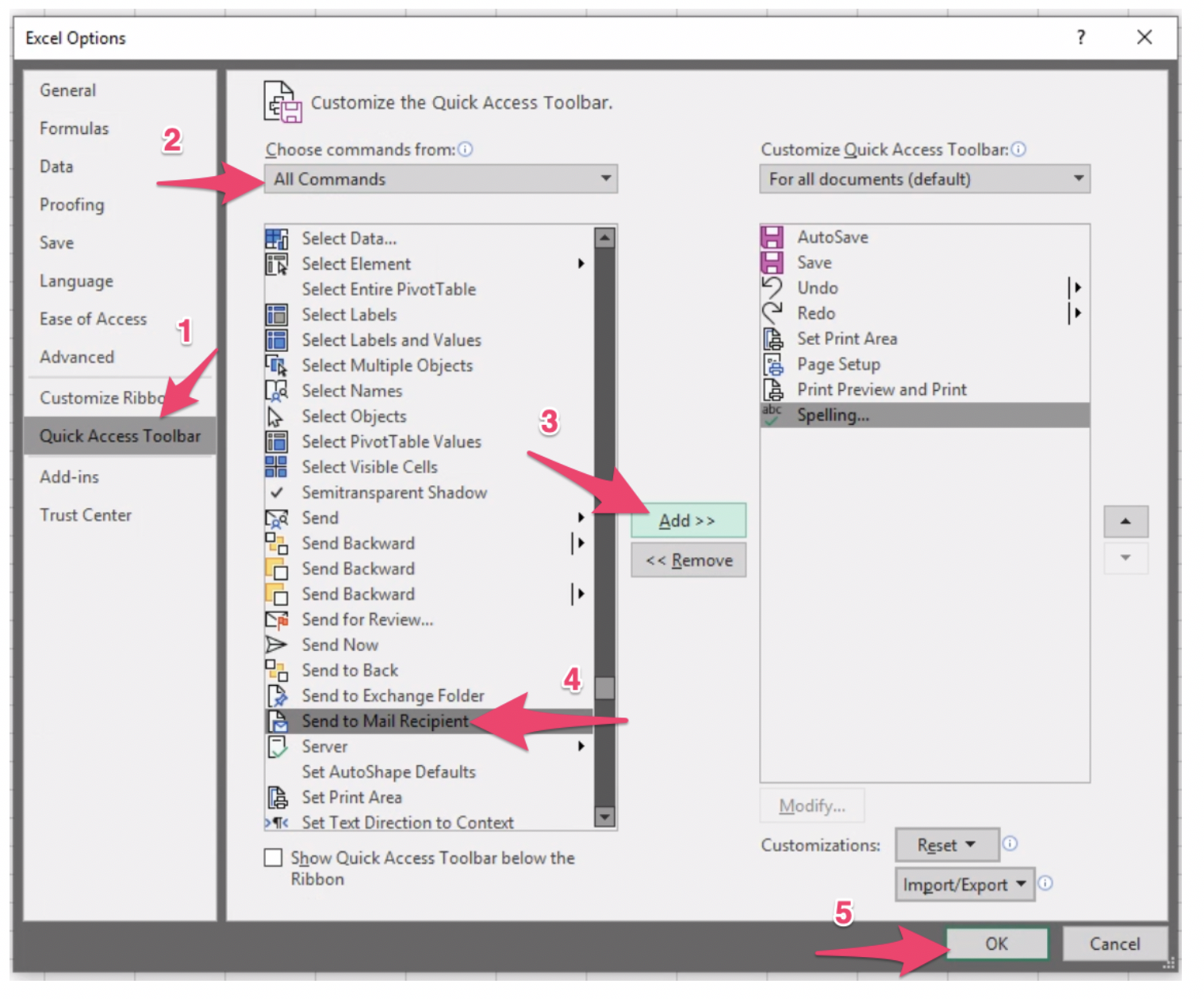Viewport: 1204px width, 999px height.
Task: Click the commands list scroll up arrow
Action: [604, 238]
